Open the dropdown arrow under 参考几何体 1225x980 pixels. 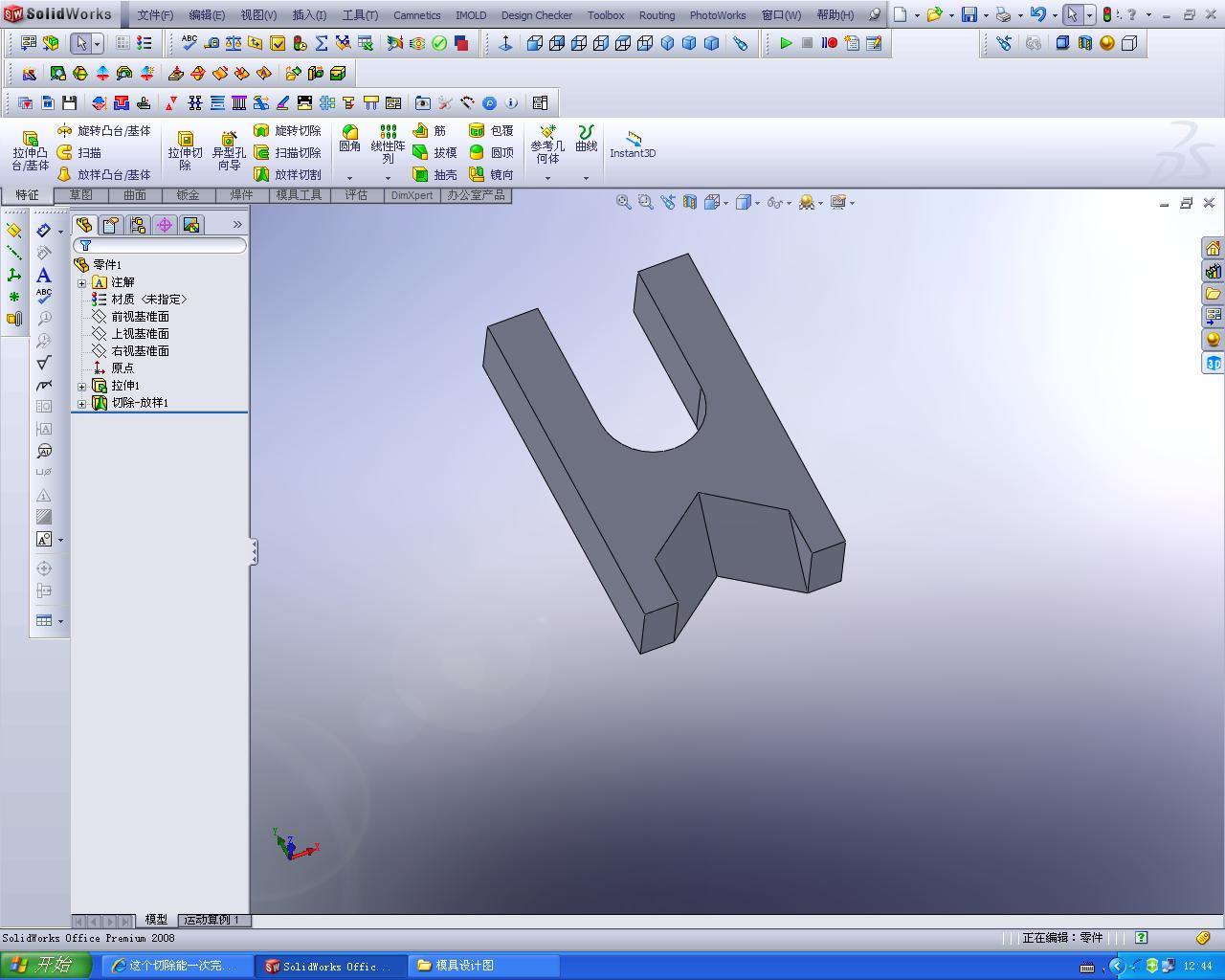[547, 177]
